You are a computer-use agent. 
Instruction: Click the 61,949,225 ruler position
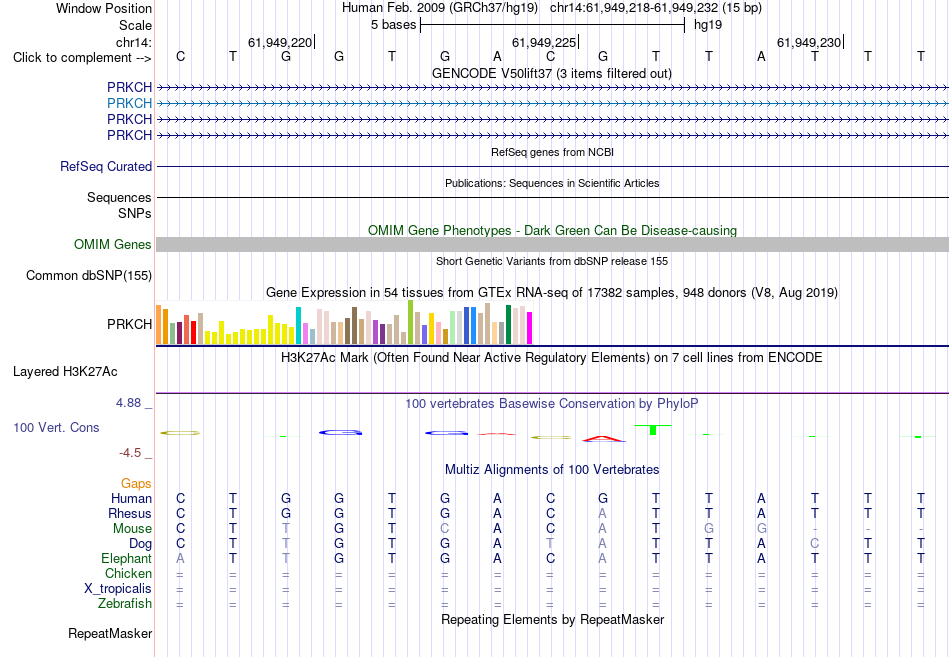pyautogui.click(x=544, y=42)
